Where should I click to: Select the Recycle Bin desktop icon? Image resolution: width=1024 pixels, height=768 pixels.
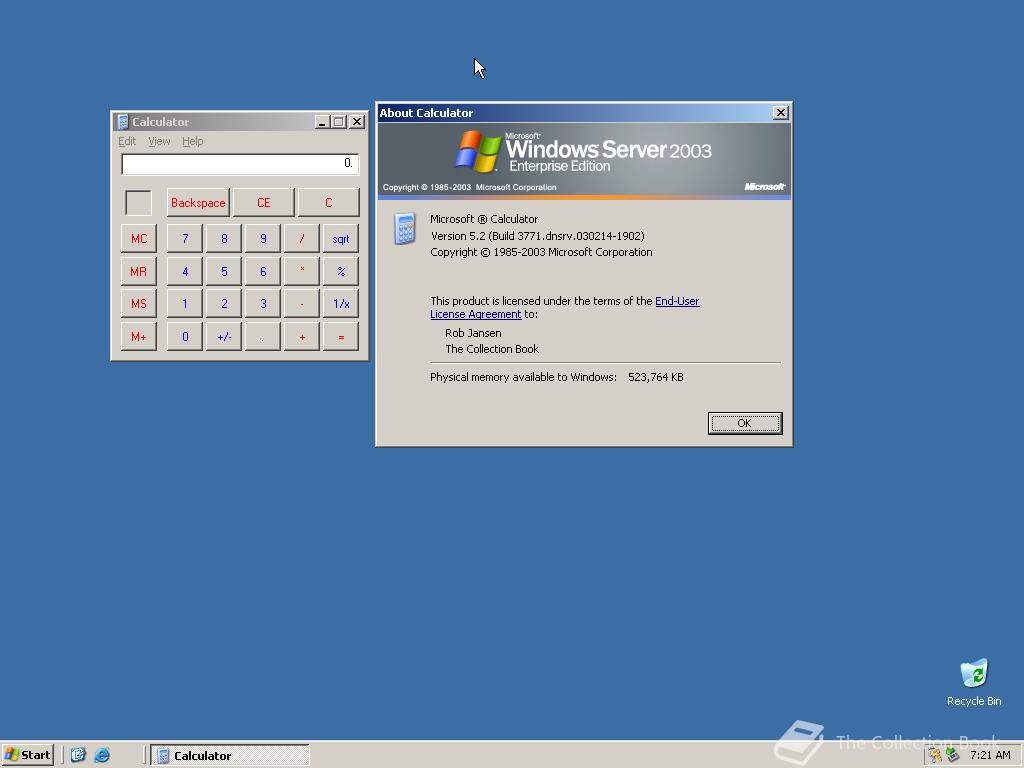point(974,682)
